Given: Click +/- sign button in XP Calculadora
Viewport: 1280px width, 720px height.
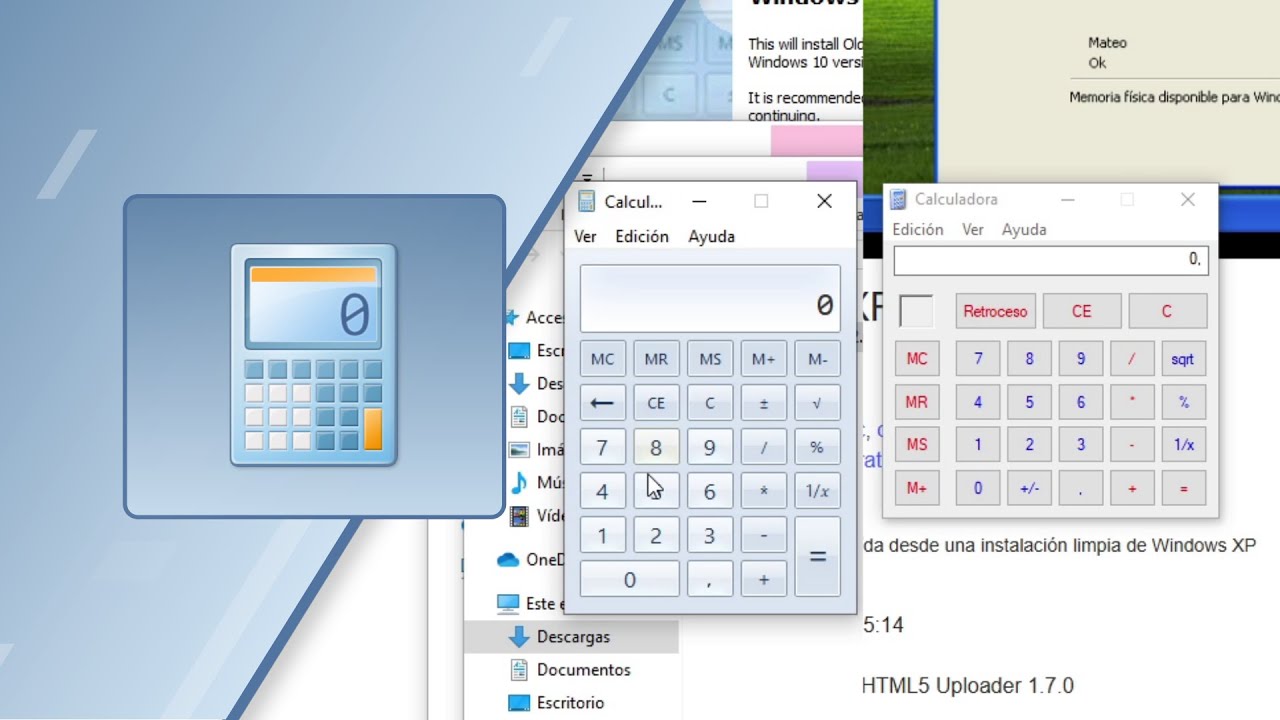Looking at the screenshot, I should coord(1029,488).
